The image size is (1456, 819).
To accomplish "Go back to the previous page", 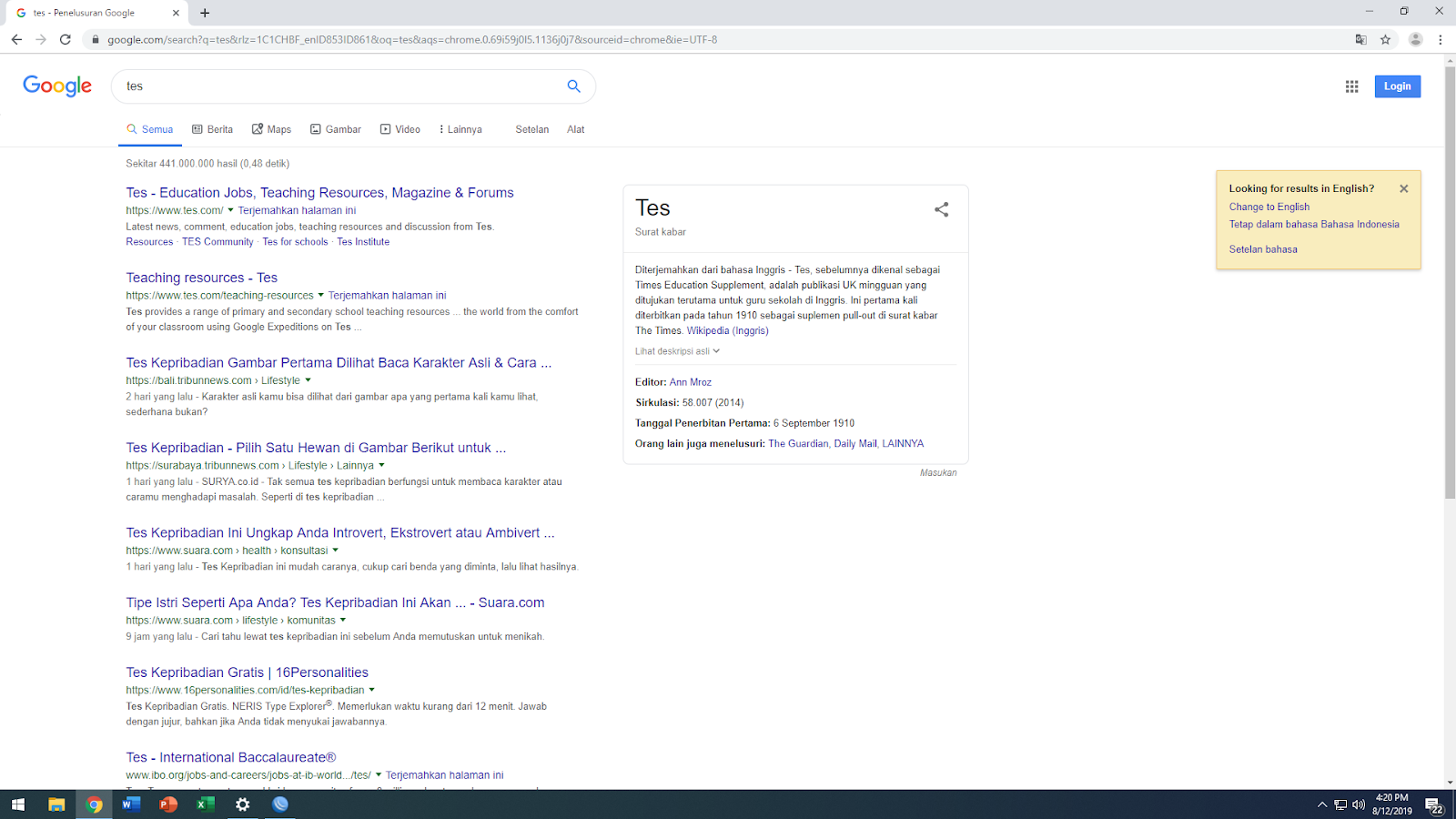I will click(x=16, y=39).
